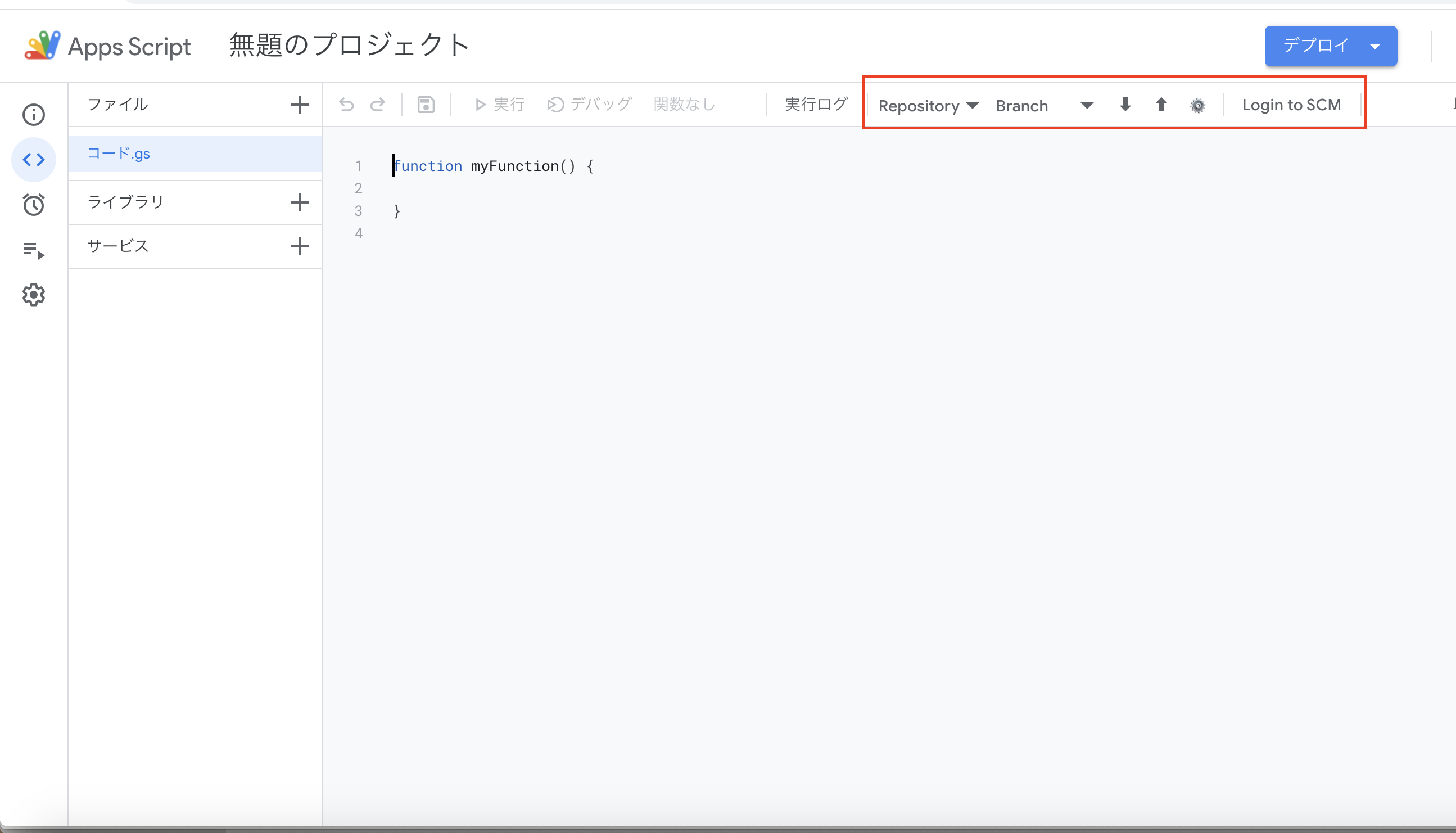The image size is (1456, 833).
Task: Expand the デプロイ deployment options arrow
Action: coord(1376,46)
